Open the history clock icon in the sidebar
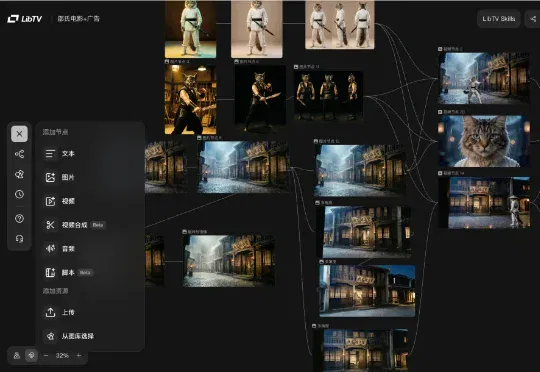The height and width of the screenshot is (372, 540). (x=19, y=194)
